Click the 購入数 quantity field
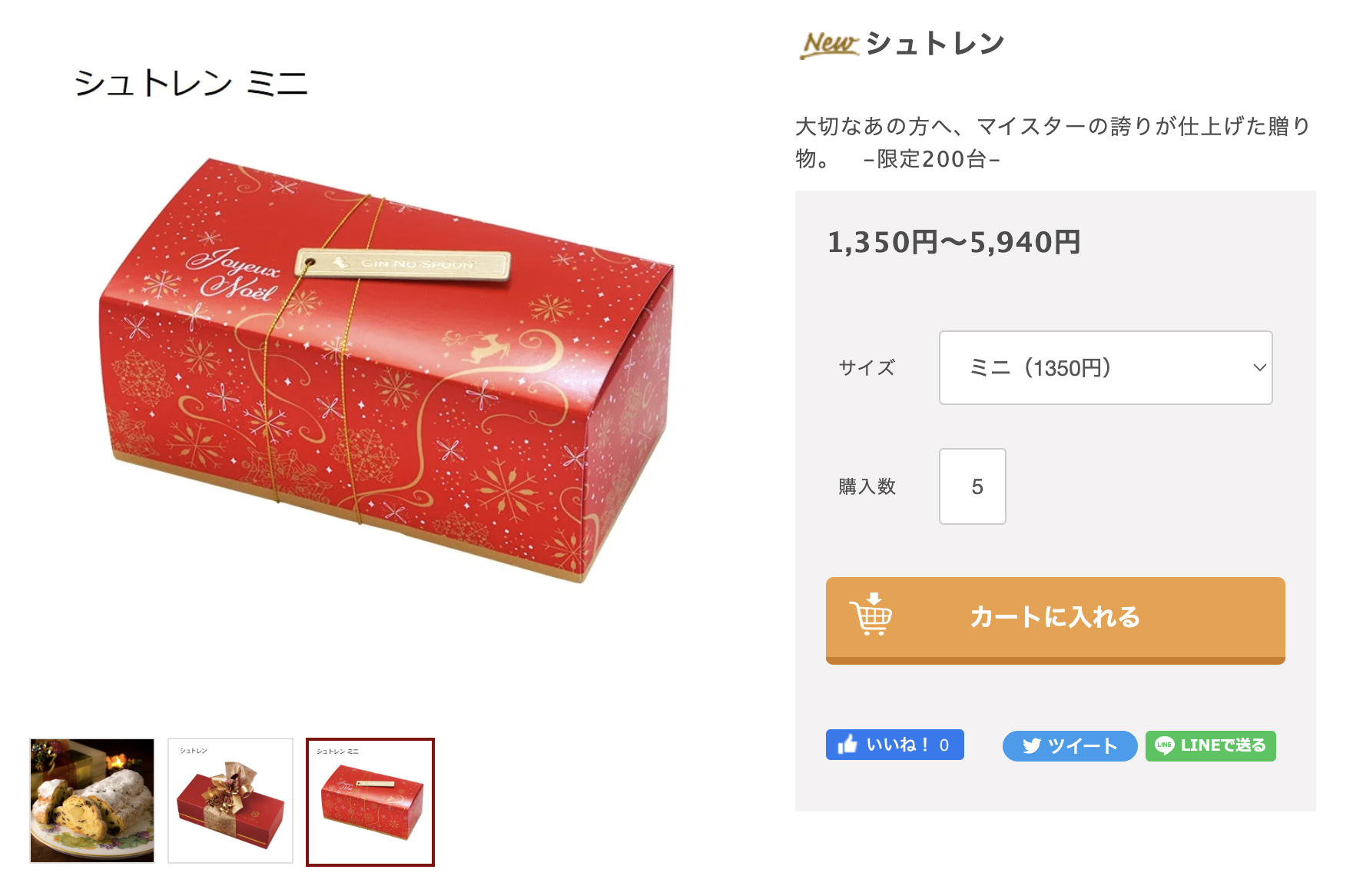 click(973, 486)
